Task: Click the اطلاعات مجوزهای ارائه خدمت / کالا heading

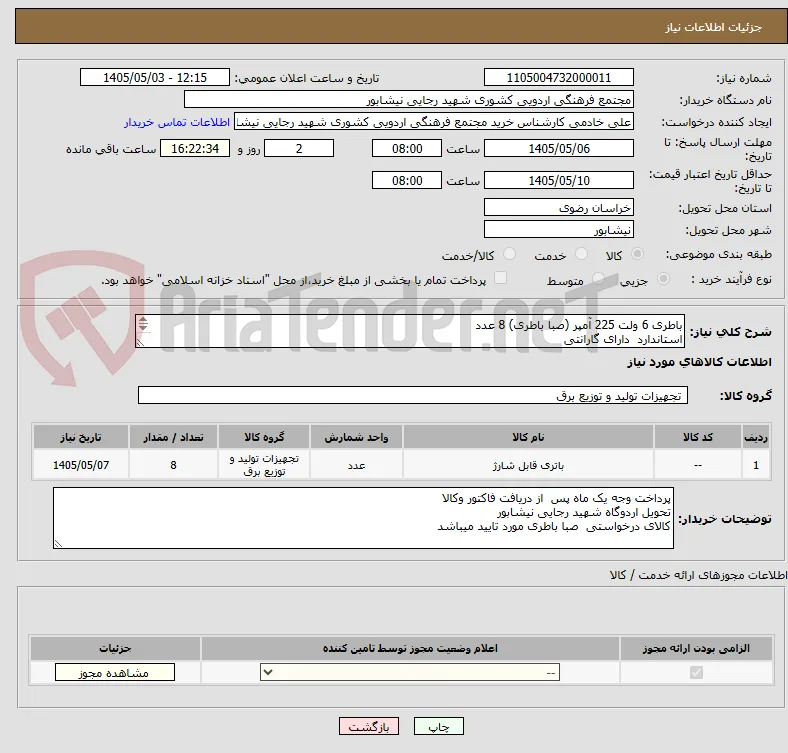Action: (698, 575)
